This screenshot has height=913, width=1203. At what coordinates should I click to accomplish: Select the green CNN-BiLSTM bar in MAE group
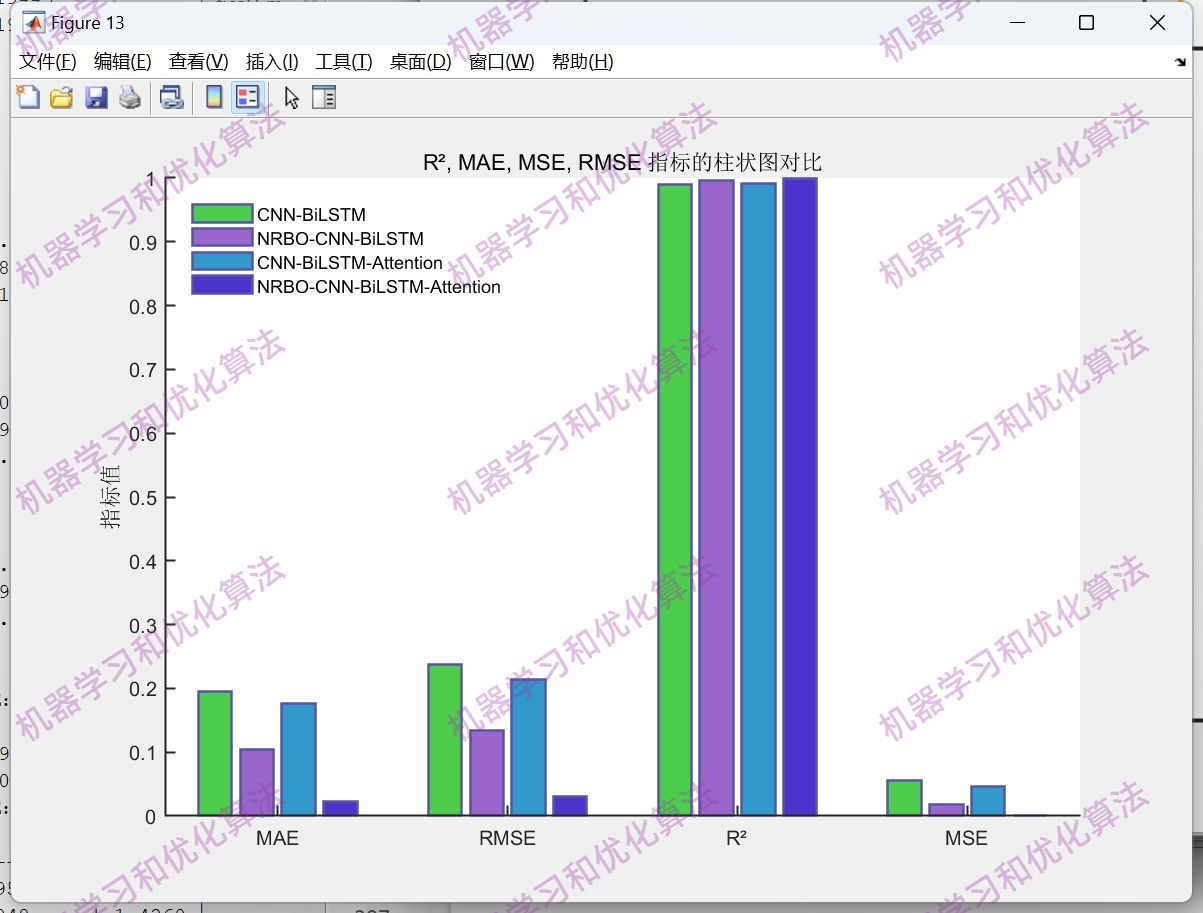(x=215, y=753)
